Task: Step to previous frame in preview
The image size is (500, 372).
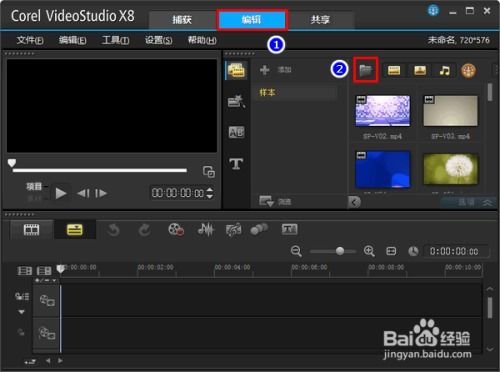Action: click(83, 193)
